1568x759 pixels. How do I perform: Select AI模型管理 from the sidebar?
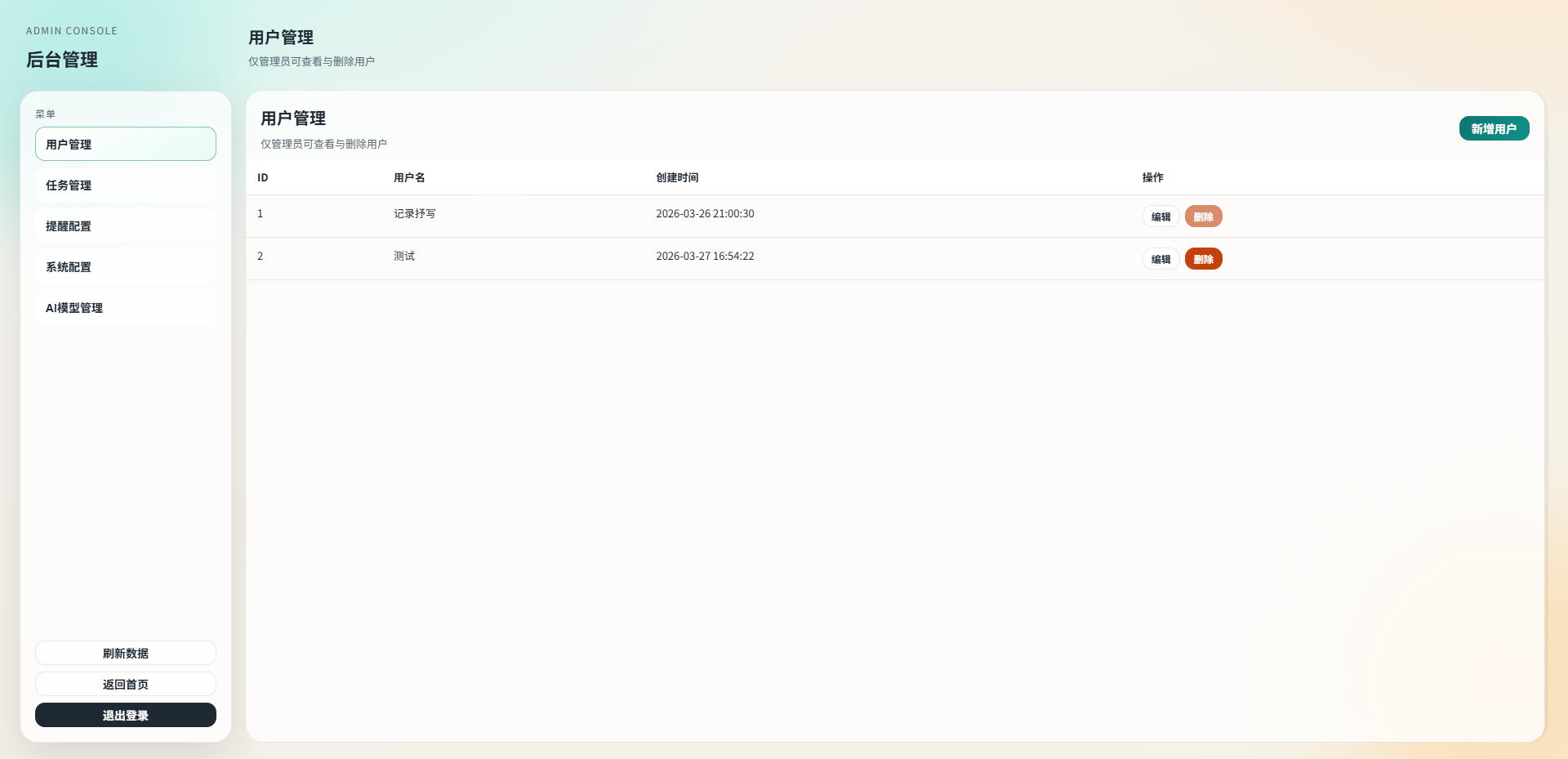click(x=125, y=308)
